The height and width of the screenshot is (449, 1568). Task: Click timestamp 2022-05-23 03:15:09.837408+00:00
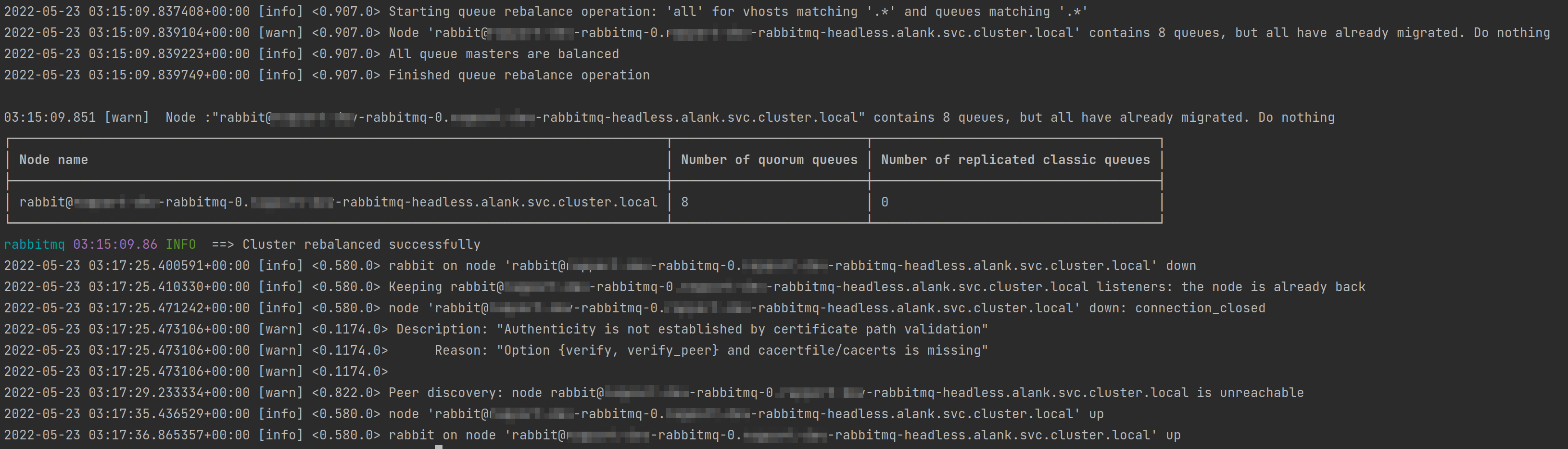tap(126, 12)
